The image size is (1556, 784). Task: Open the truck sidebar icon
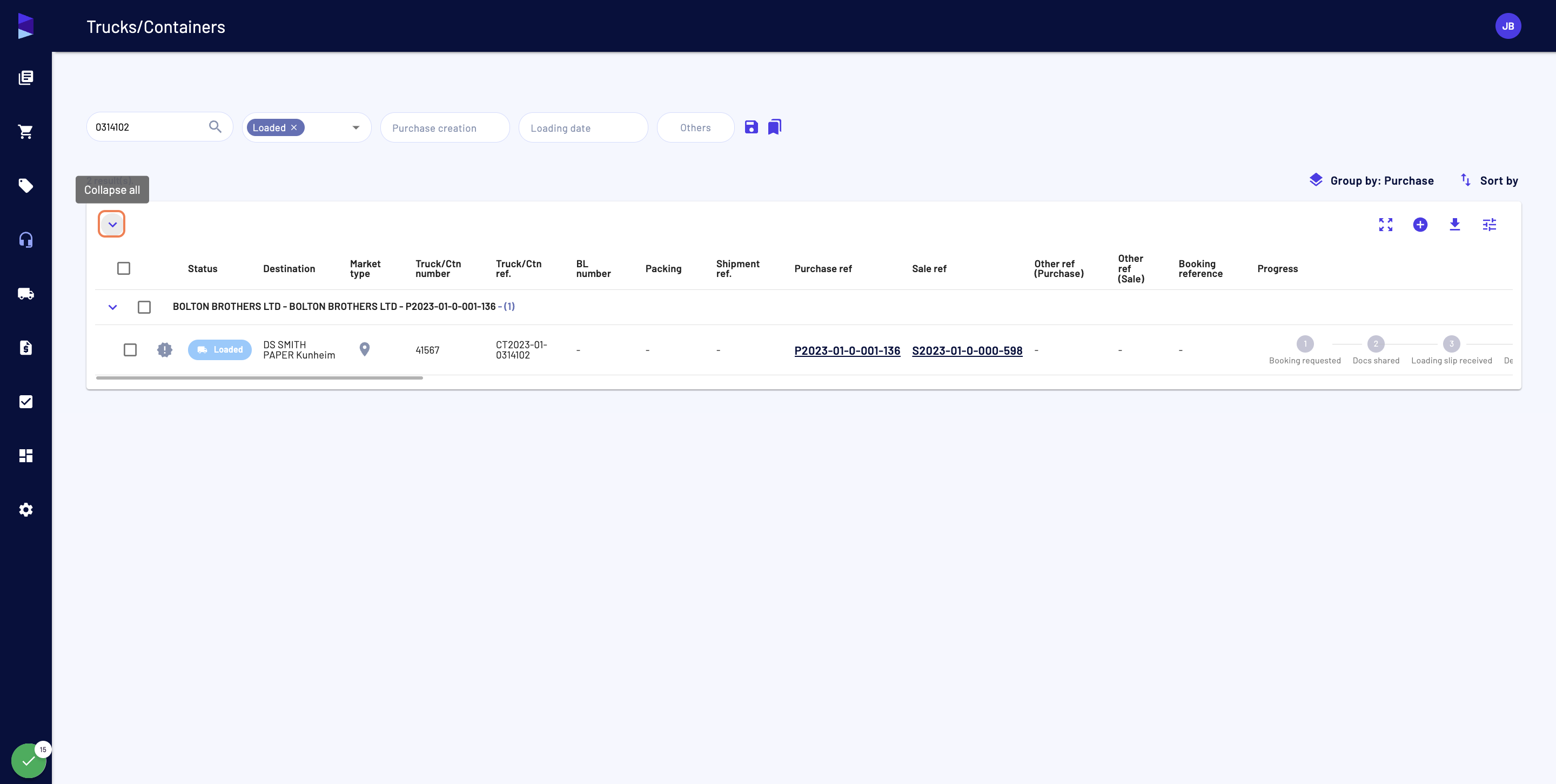pyautogui.click(x=25, y=294)
